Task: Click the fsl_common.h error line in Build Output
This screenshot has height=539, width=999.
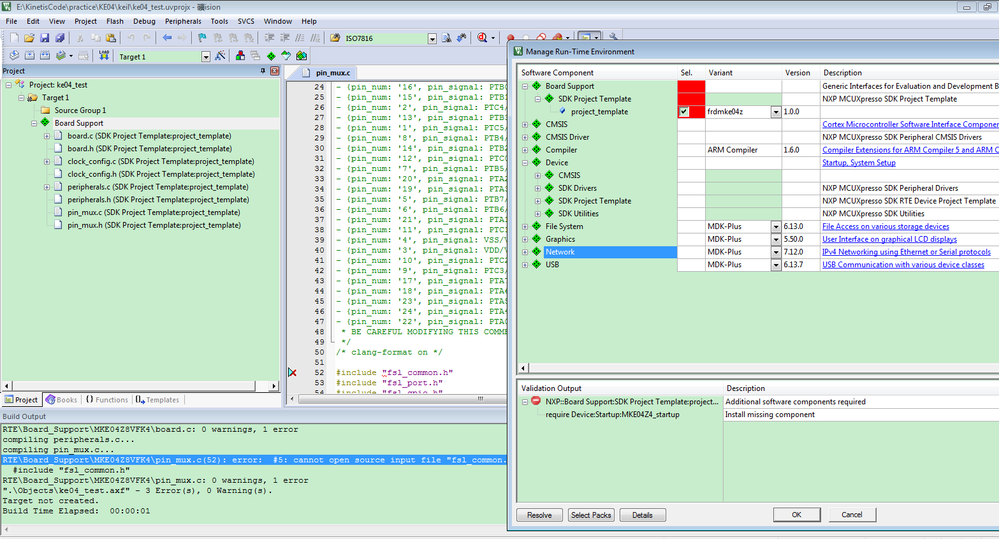Action: [x=254, y=459]
